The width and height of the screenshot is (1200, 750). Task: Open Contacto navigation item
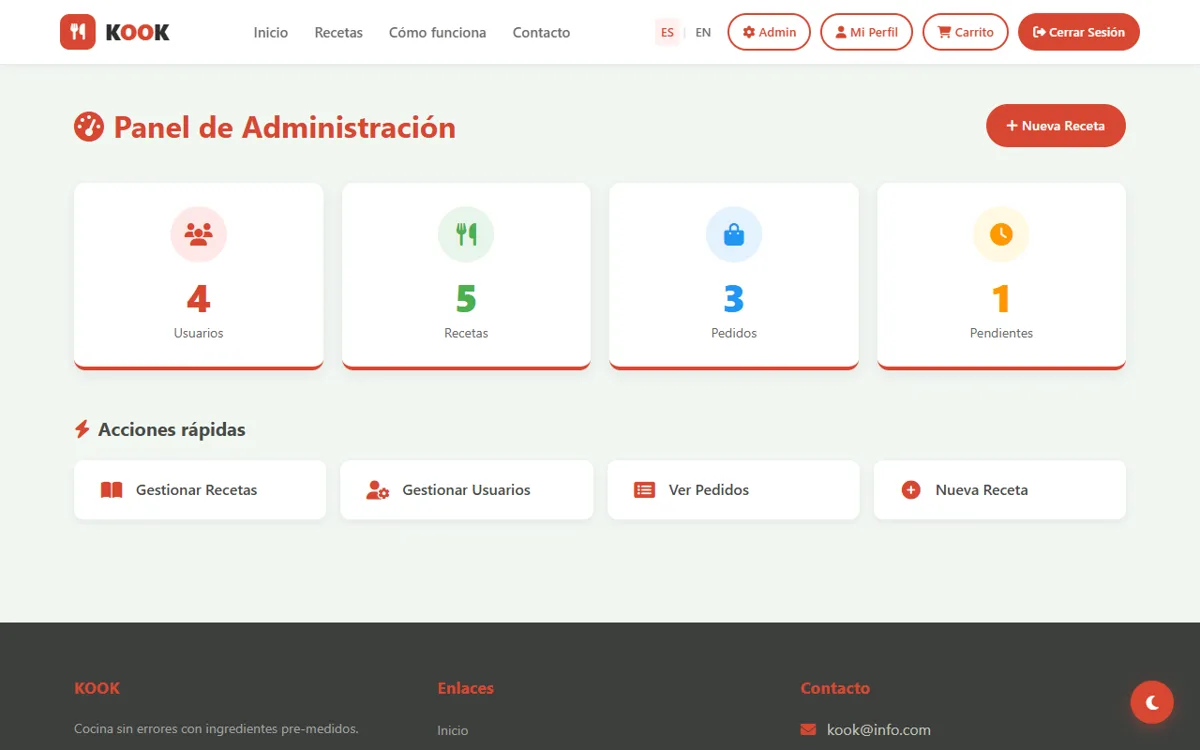click(541, 32)
